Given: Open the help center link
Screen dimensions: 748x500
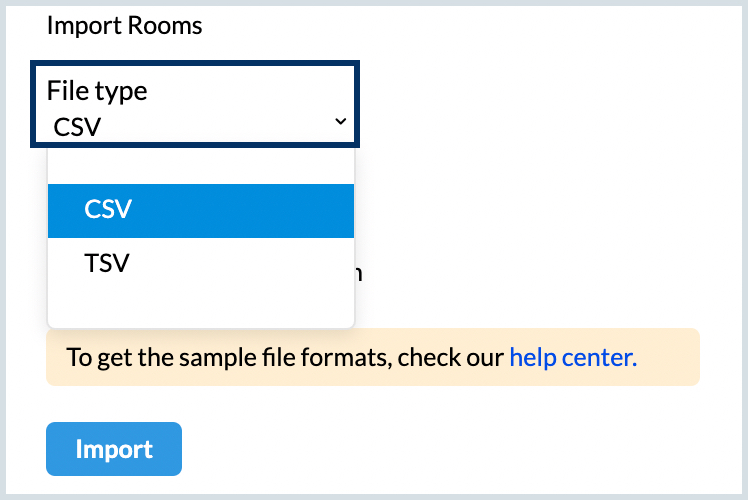Looking at the screenshot, I should click(573, 357).
